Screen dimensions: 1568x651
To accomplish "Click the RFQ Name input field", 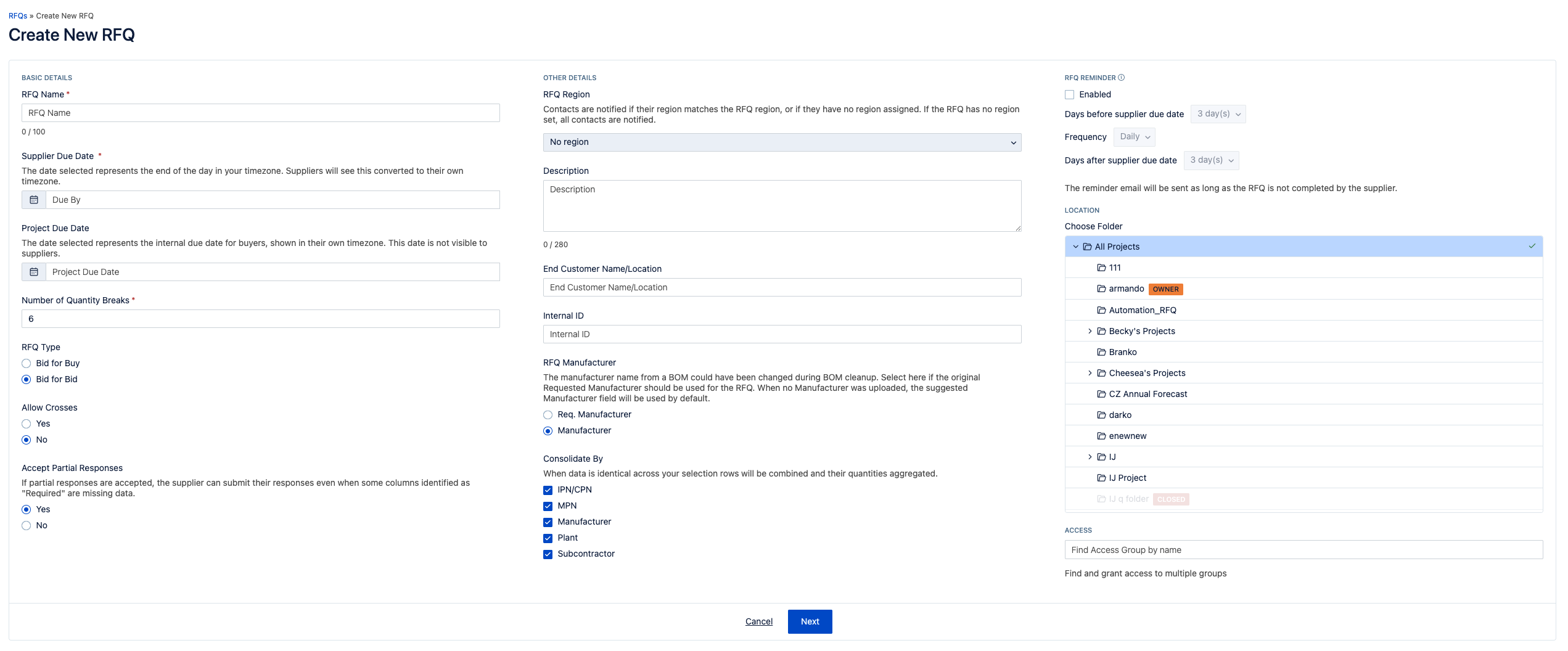I will pyautogui.click(x=260, y=113).
